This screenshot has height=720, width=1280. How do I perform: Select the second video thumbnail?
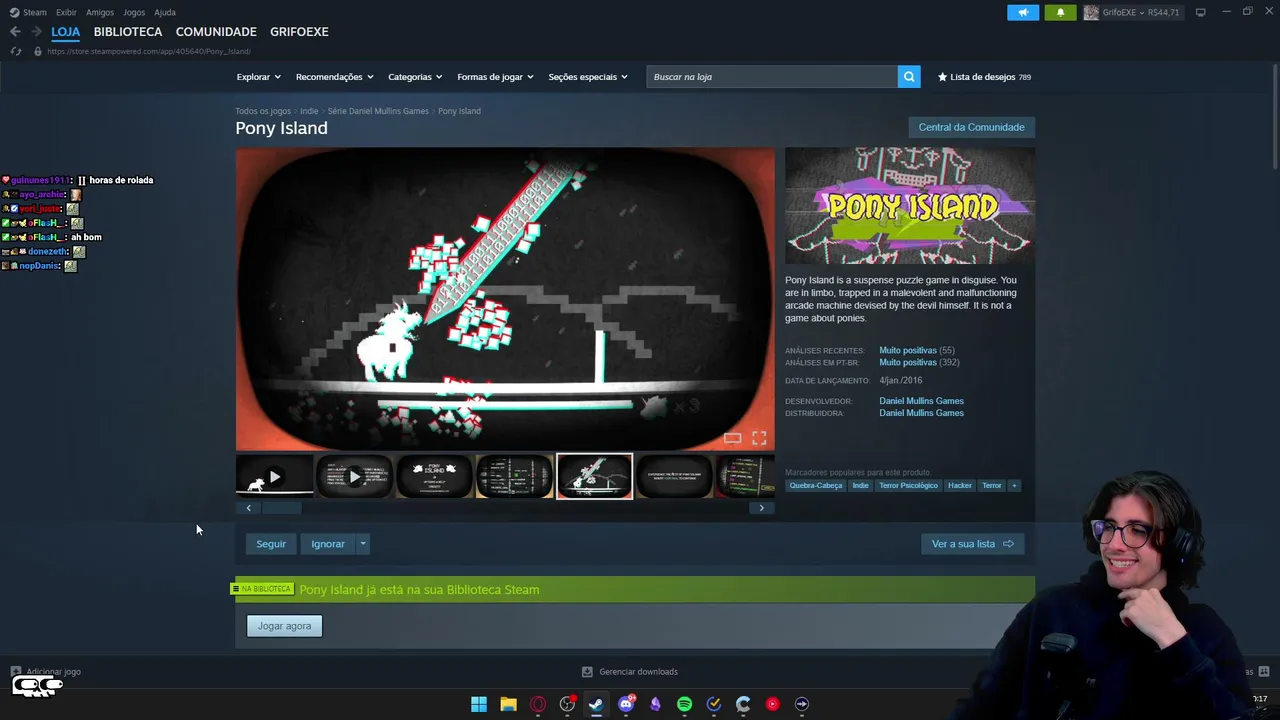click(354, 477)
